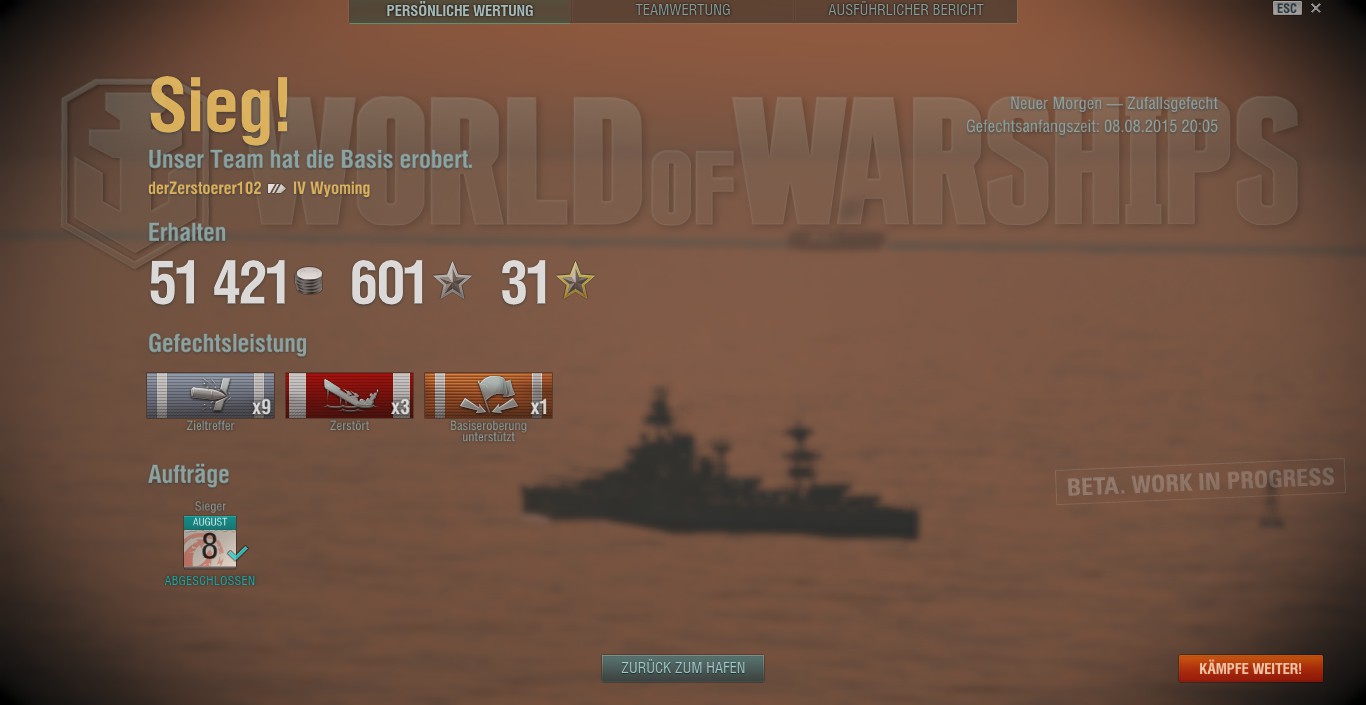Screen dimensions: 1366x705
Task: Click the Zieltreffer hits ribbon icon
Action: click(x=210, y=395)
